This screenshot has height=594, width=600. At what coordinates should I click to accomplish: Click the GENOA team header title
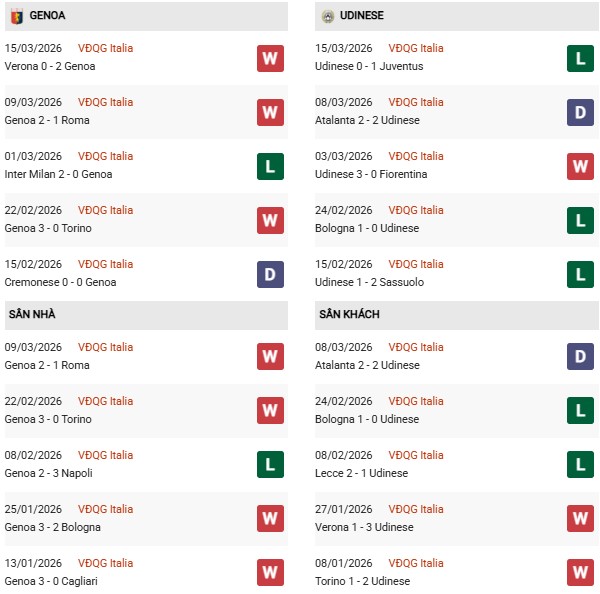[x=47, y=16]
